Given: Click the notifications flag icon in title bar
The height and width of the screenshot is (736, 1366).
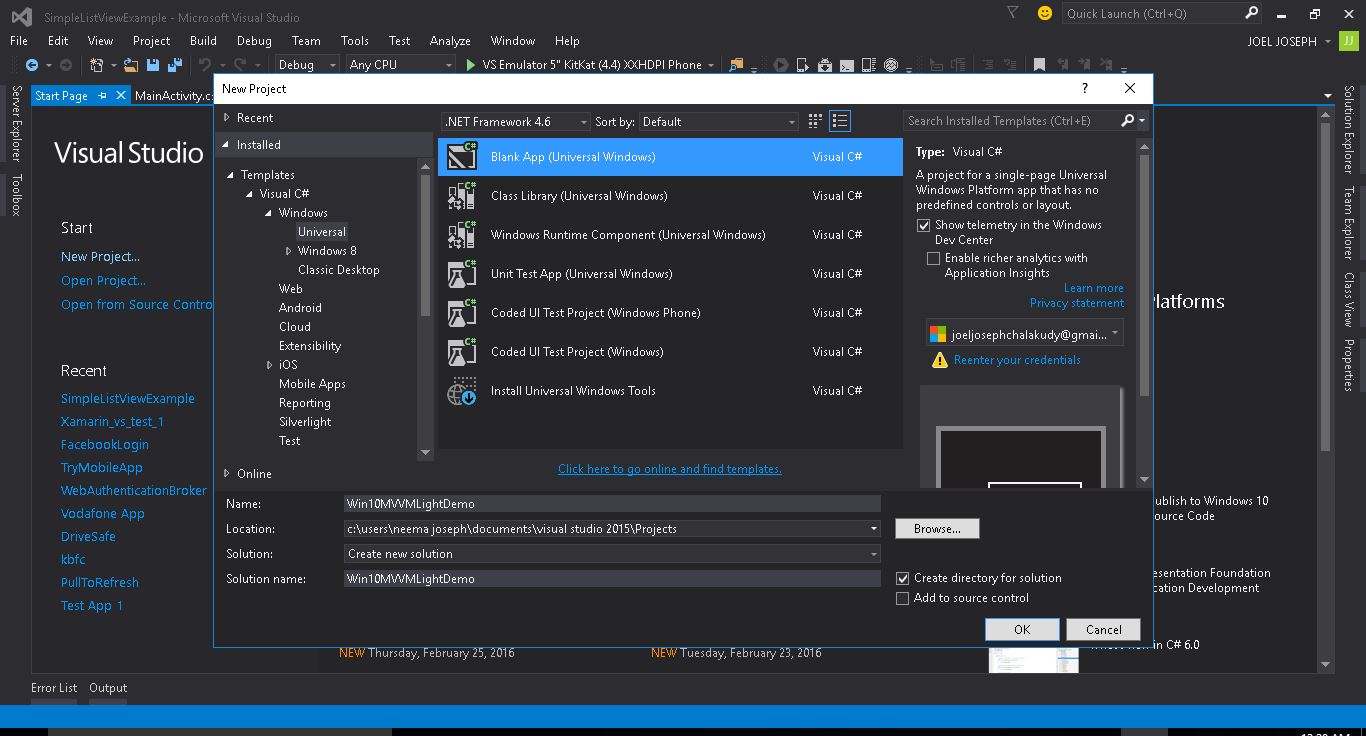Looking at the screenshot, I should tap(1013, 13).
